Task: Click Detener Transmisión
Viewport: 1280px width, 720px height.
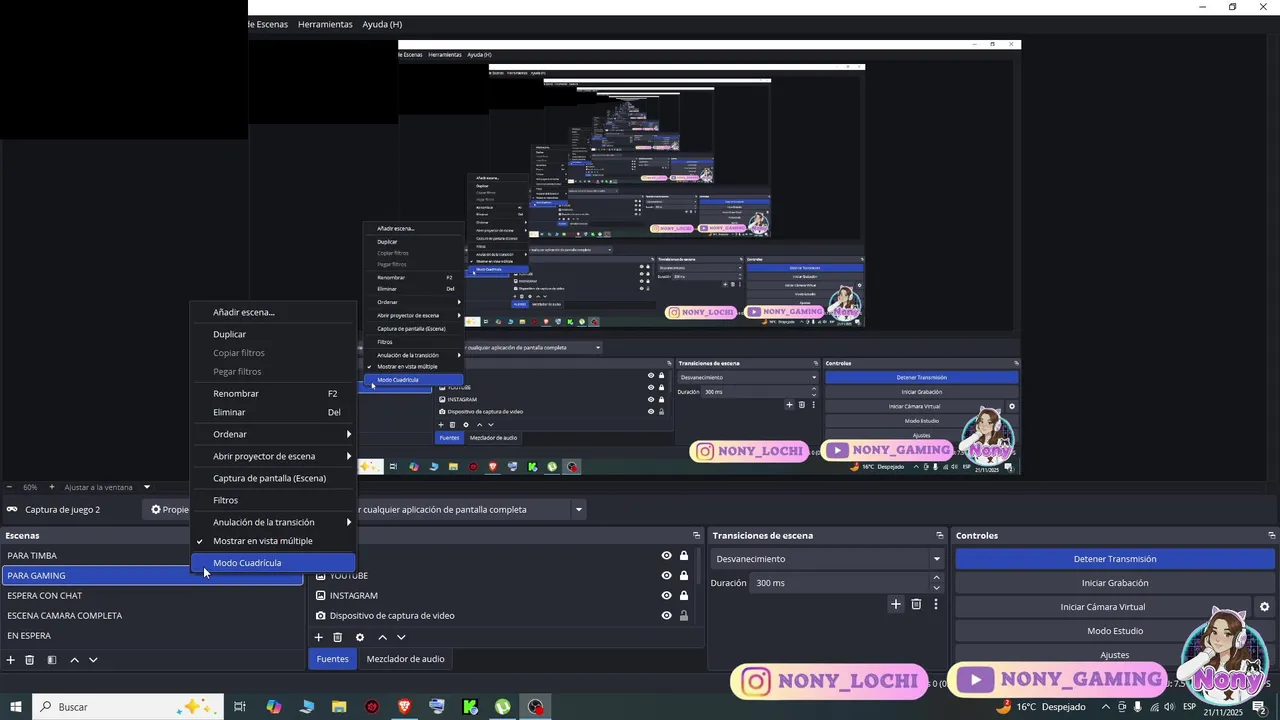Action: coord(1115,559)
